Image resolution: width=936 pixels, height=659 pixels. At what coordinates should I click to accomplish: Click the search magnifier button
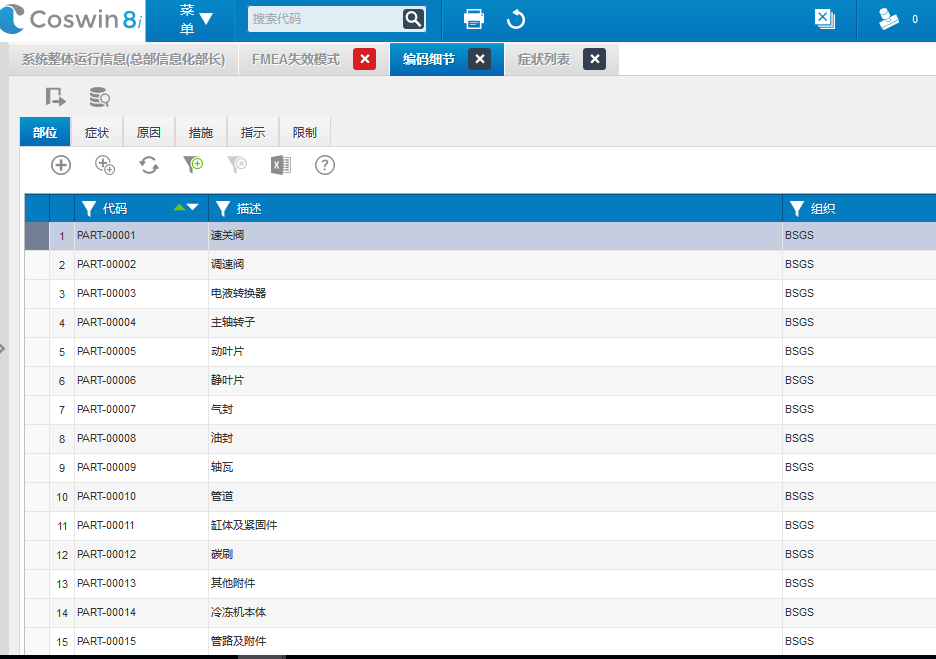[x=414, y=19]
